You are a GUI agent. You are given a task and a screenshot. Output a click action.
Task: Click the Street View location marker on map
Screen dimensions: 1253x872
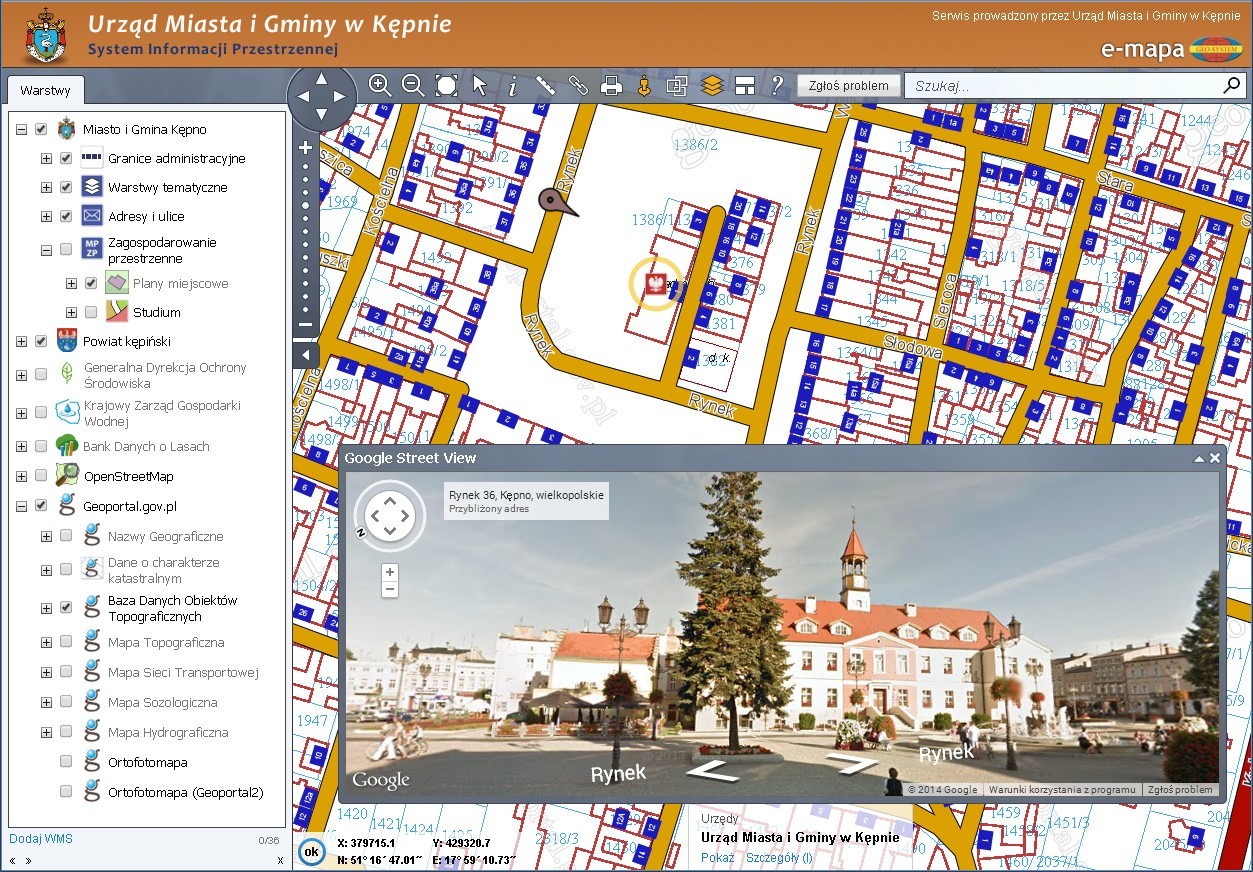[556, 202]
